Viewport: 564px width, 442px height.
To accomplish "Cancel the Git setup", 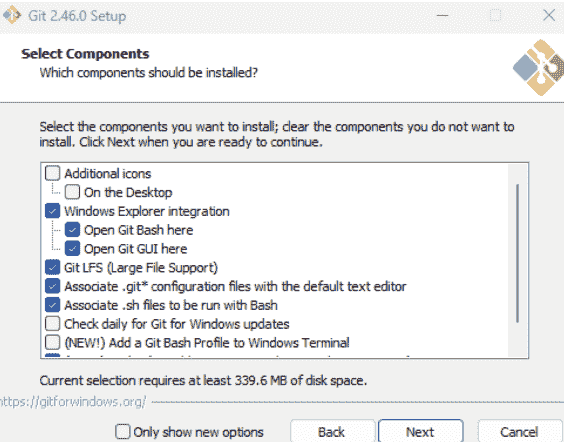I will [x=520, y=431].
